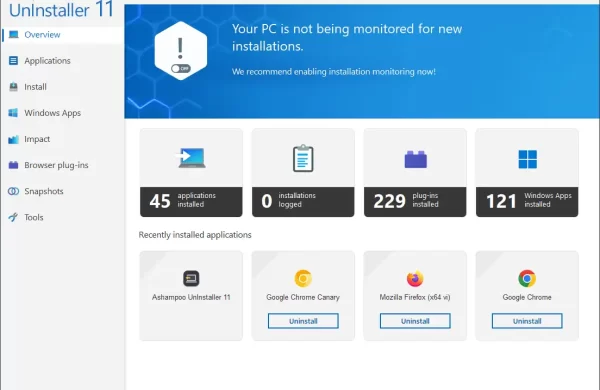600x390 pixels.
Task: Click the Snapshots rings icon in sidebar
Action: click(13, 191)
